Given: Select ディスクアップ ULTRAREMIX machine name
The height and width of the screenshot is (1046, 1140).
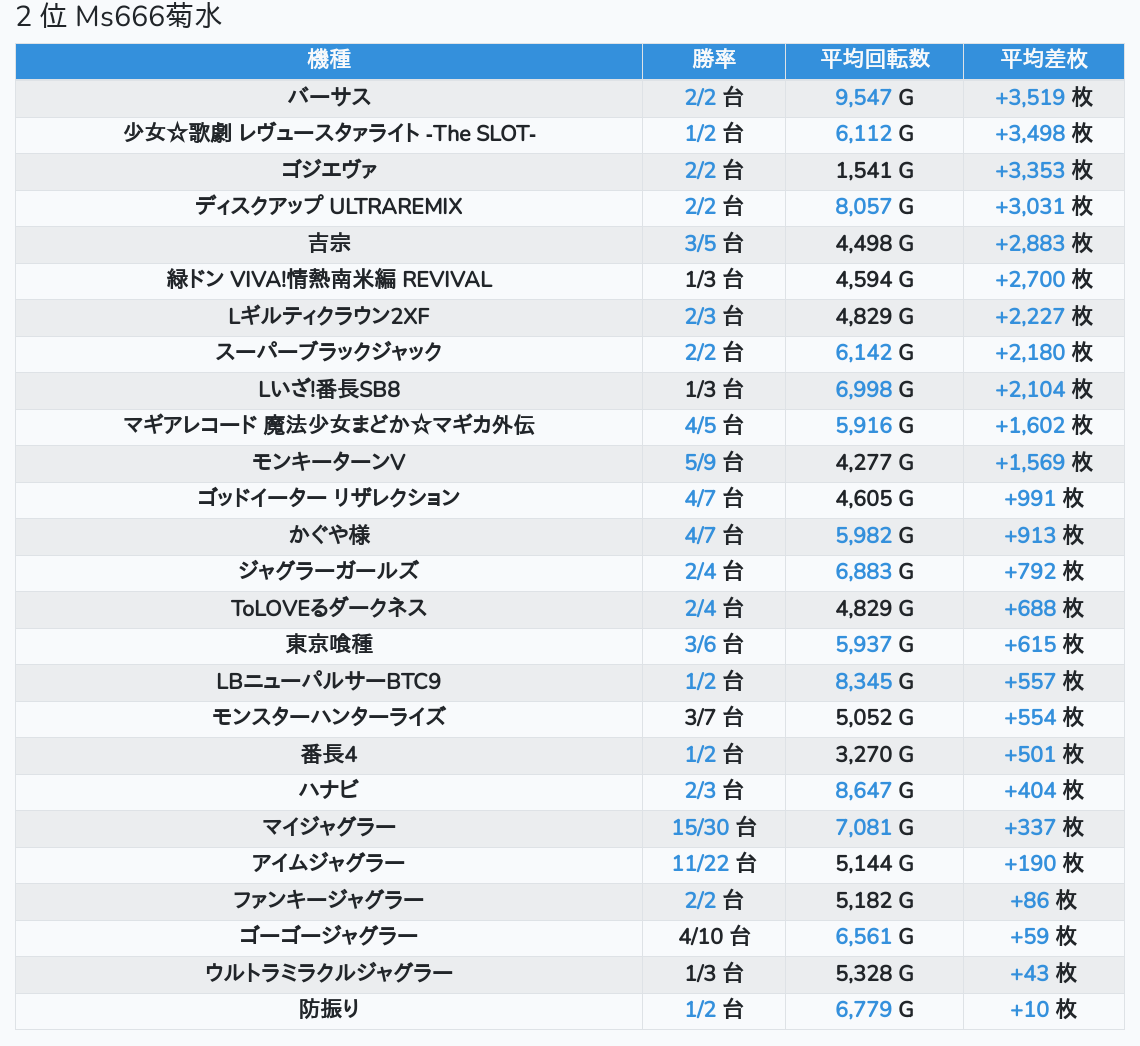Looking at the screenshot, I should (x=329, y=206).
